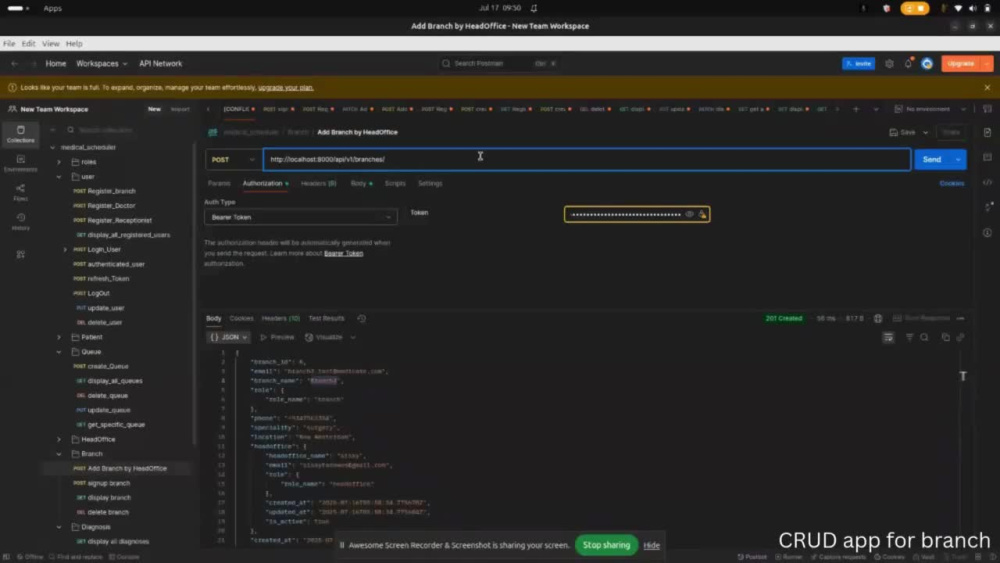This screenshot has width=1000, height=563.
Task: Expand the Patient folder
Action: 59,337
